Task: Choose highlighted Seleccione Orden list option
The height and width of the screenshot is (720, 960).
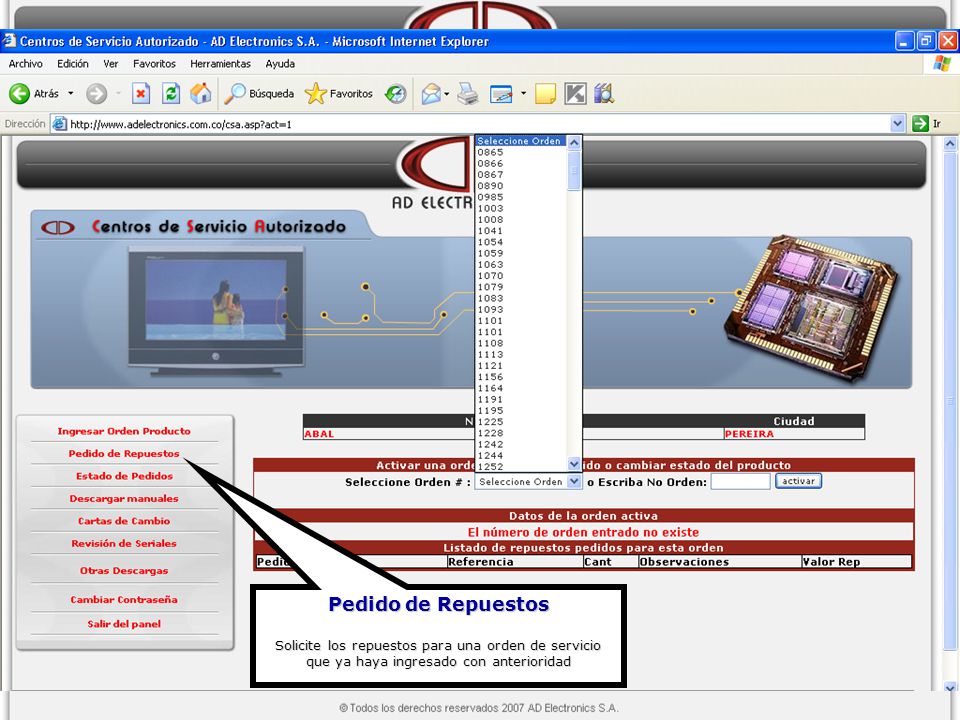Action: coord(521,141)
